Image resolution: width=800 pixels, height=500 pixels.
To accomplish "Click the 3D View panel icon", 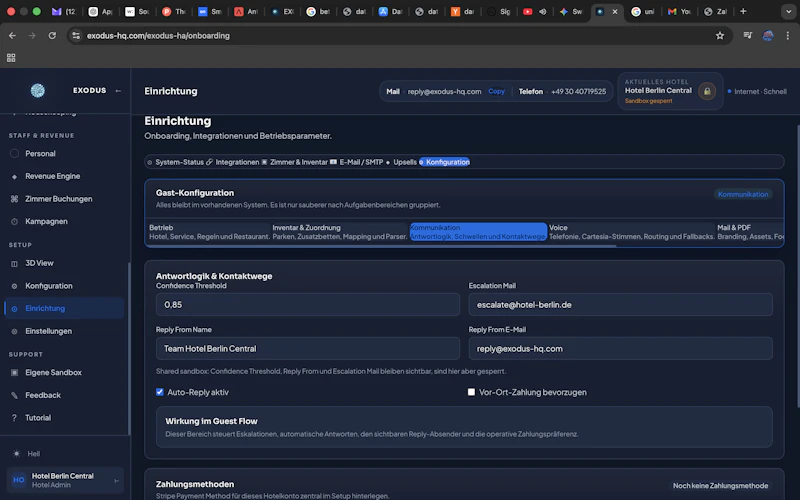I will click(x=14, y=264).
